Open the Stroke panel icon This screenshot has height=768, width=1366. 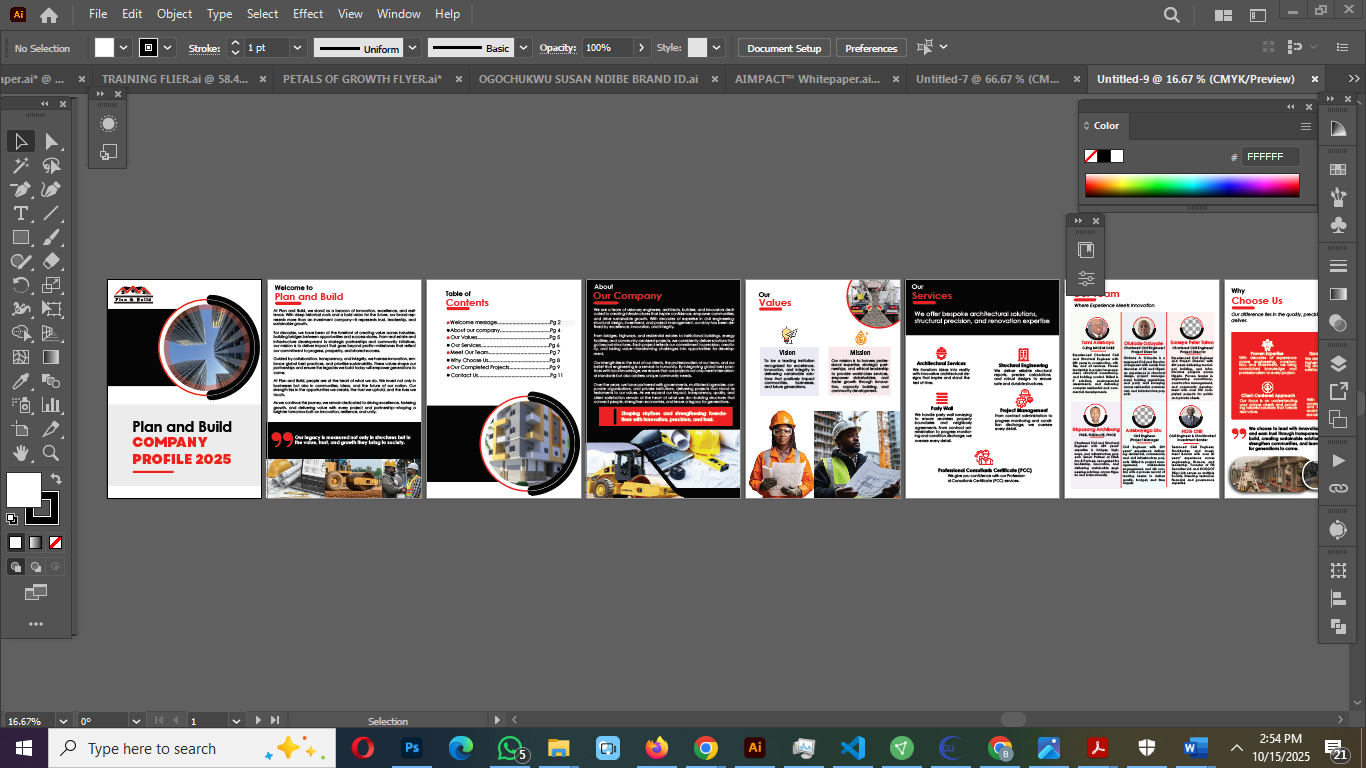1338,265
